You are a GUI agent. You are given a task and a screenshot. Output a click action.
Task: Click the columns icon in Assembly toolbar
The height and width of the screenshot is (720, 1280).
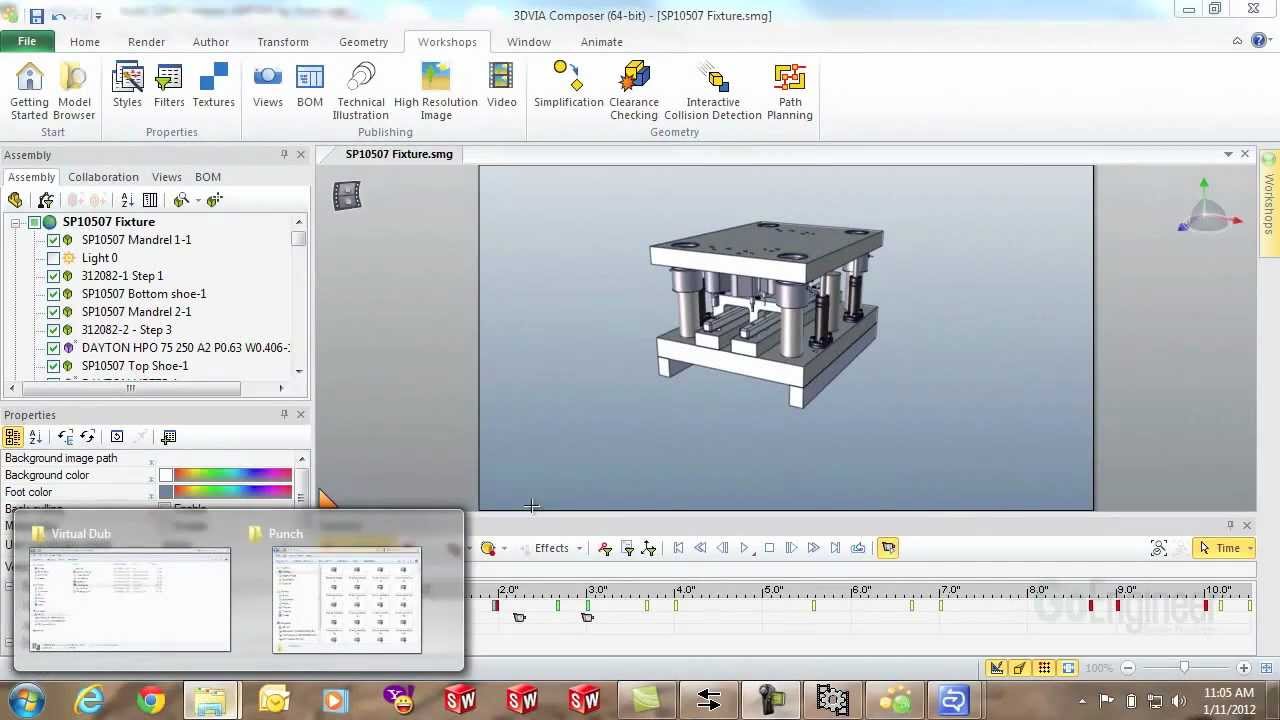click(x=150, y=200)
